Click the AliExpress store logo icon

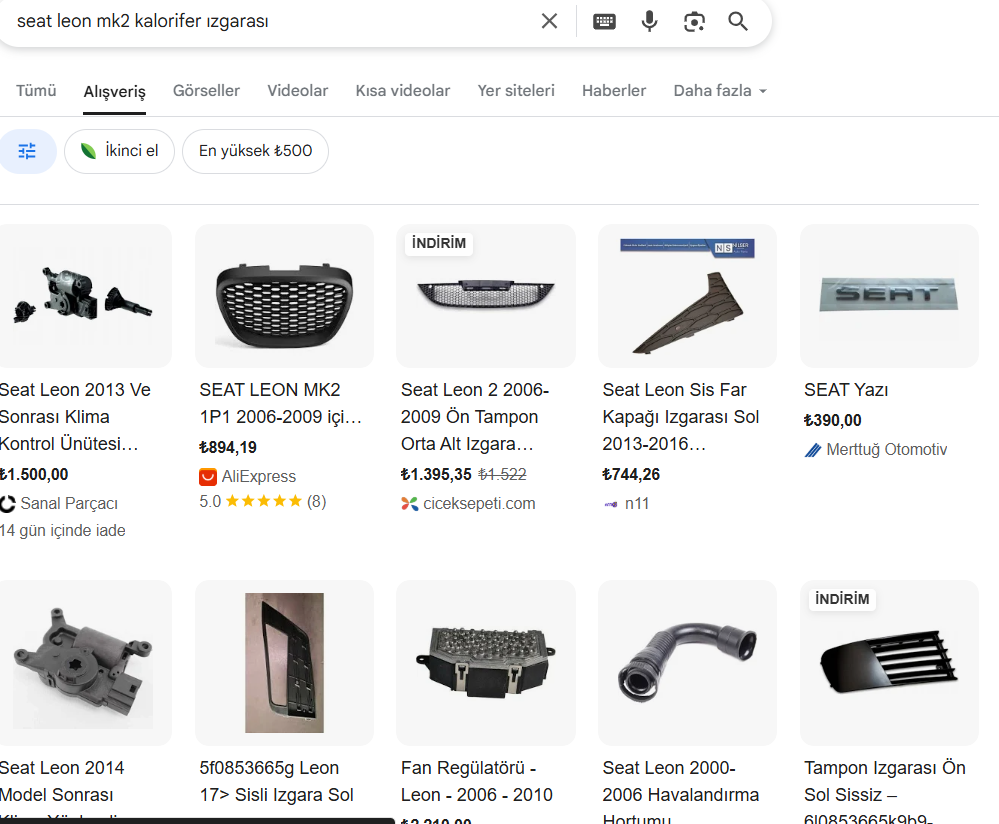[208, 477]
